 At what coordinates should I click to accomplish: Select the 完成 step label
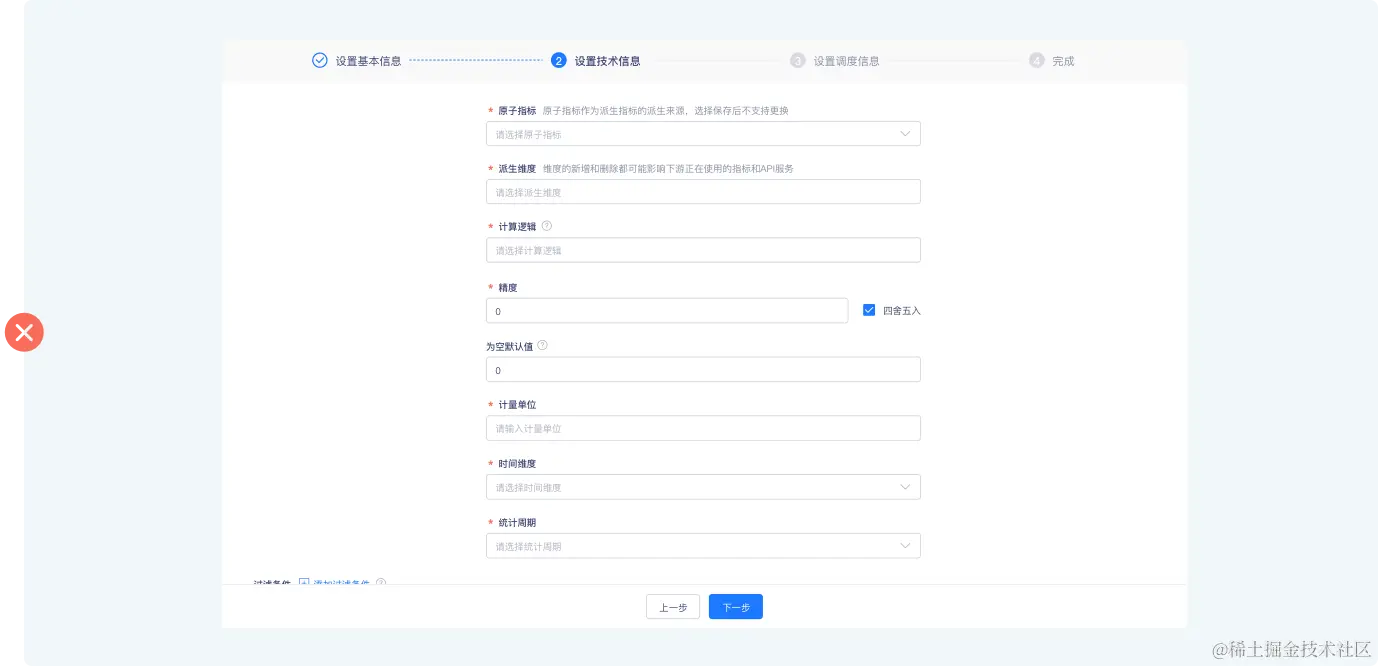tap(1063, 61)
